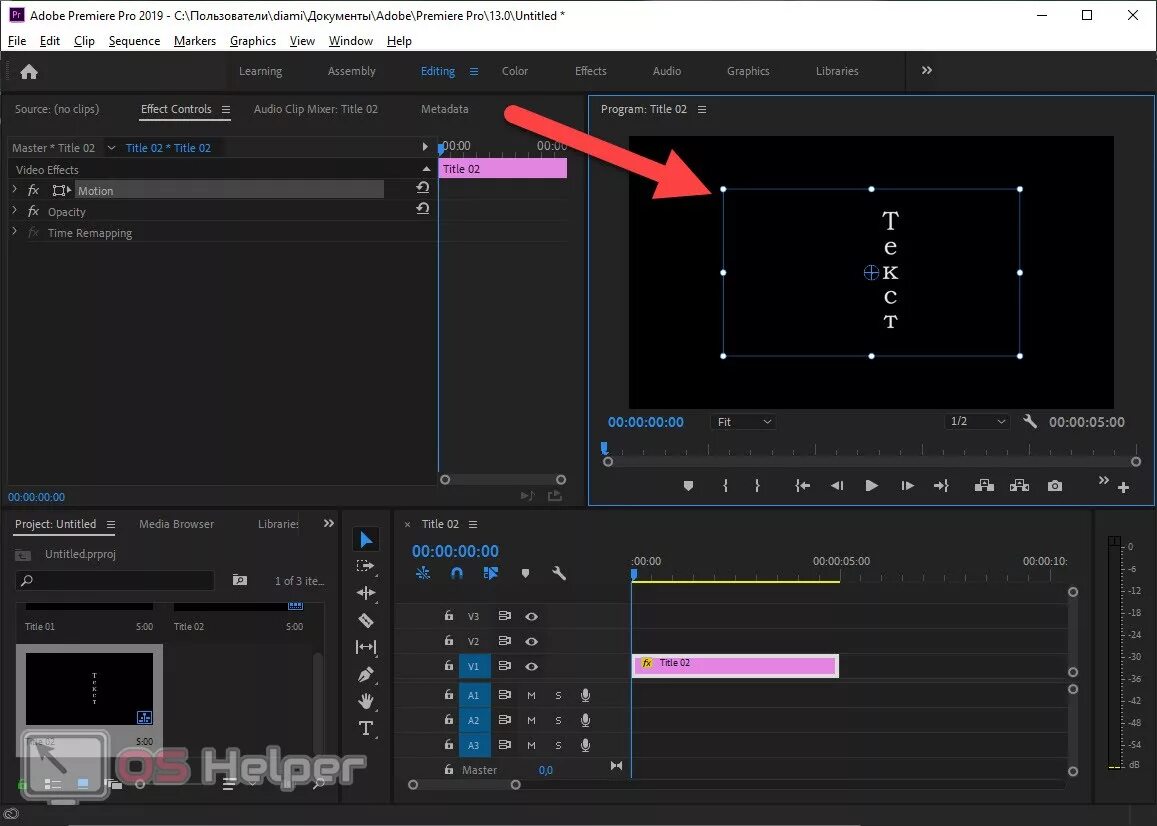Click the Lift button

click(x=984, y=486)
